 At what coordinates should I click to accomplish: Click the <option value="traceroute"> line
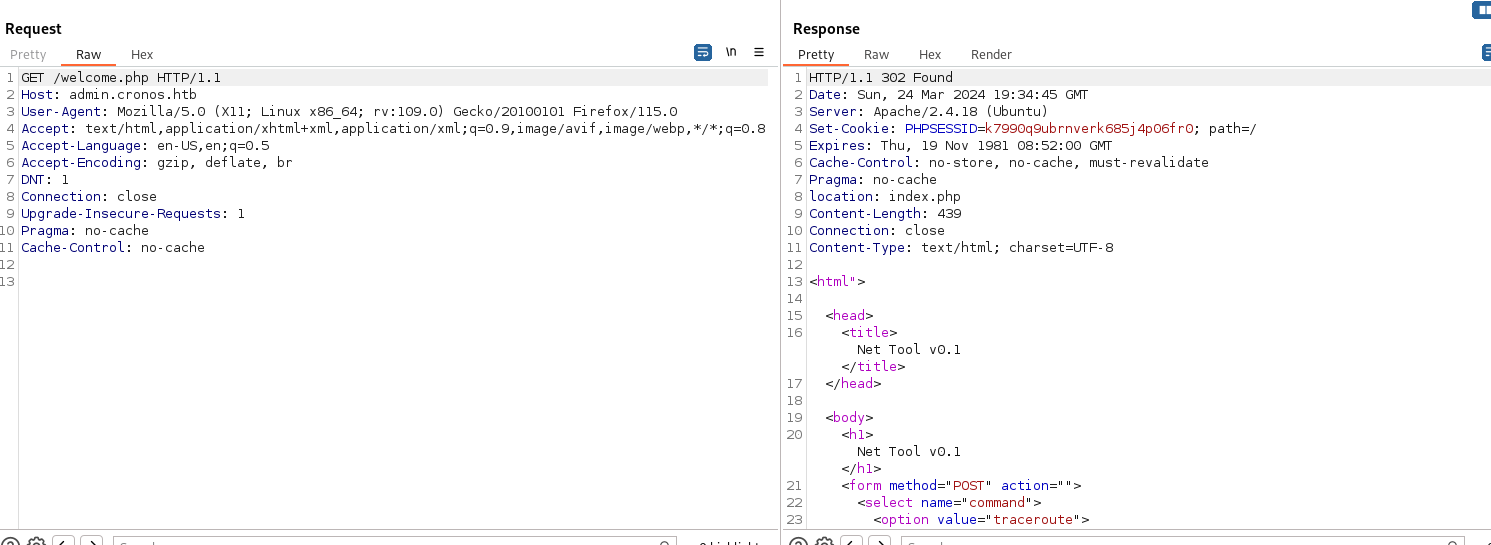click(x=981, y=520)
